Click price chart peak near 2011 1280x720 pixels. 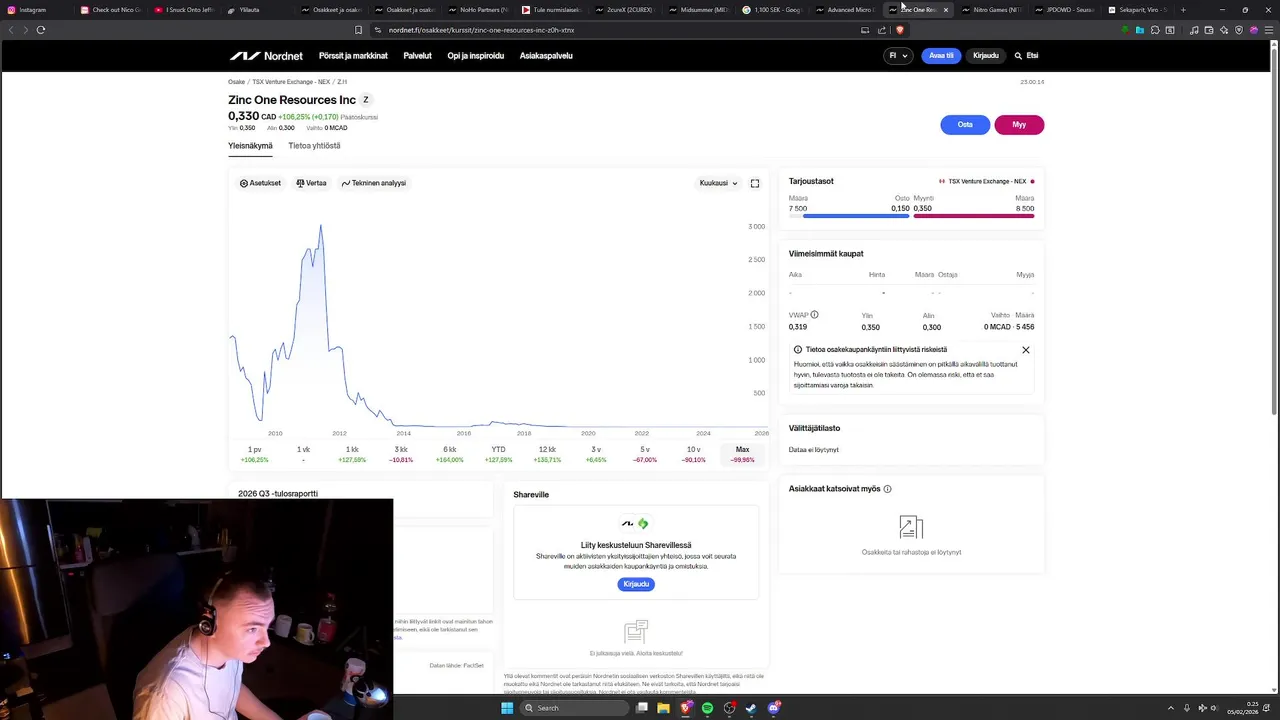click(320, 227)
